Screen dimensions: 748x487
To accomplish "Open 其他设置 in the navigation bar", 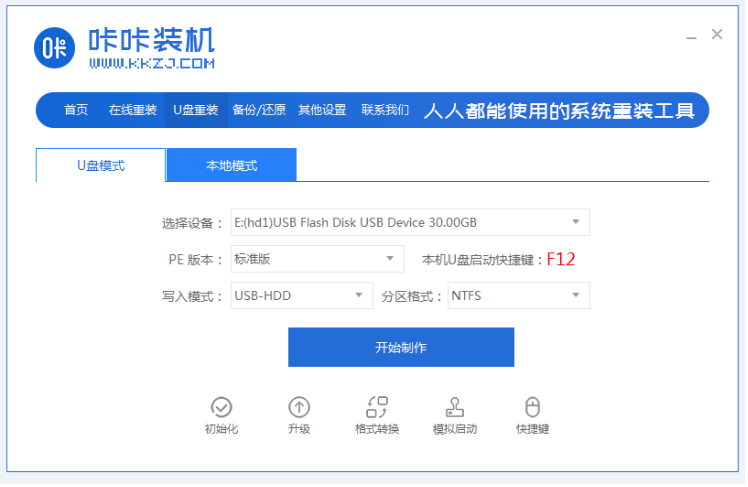I will pos(323,111).
